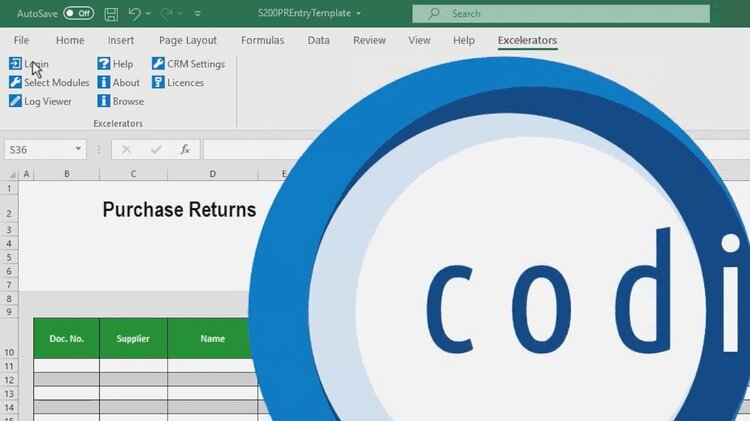Select row 13 header
This screenshot has height=421, width=750.
(9, 394)
